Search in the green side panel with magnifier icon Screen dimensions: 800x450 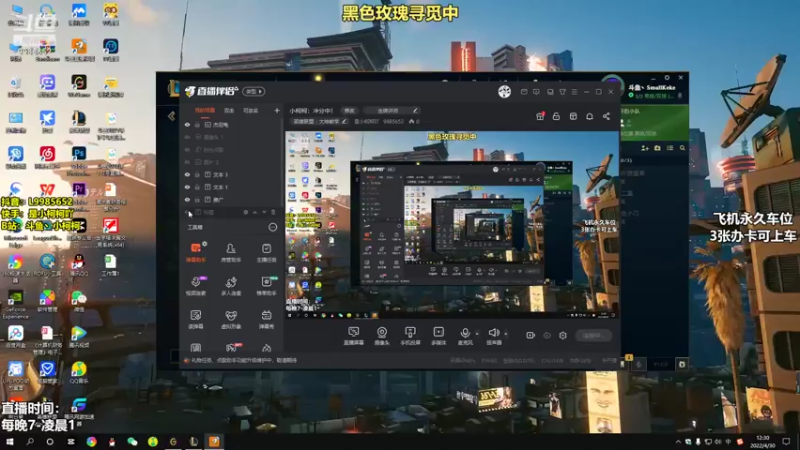pyautogui.click(x=682, y=148)
